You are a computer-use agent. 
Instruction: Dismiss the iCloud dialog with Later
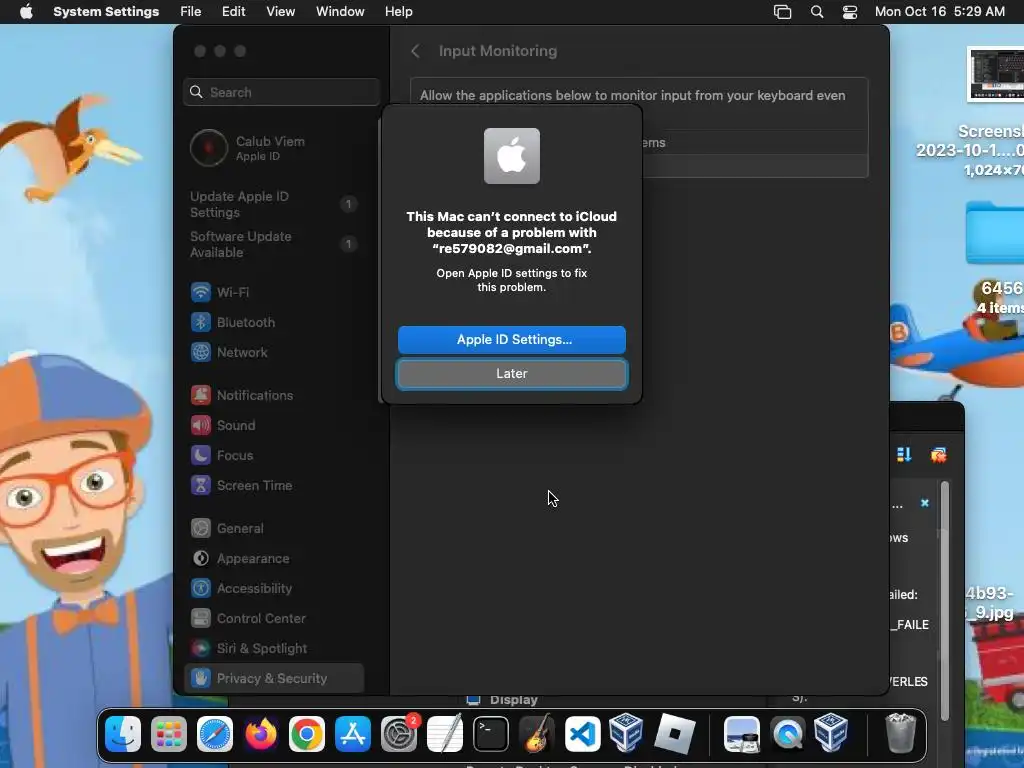pos(511,374)
